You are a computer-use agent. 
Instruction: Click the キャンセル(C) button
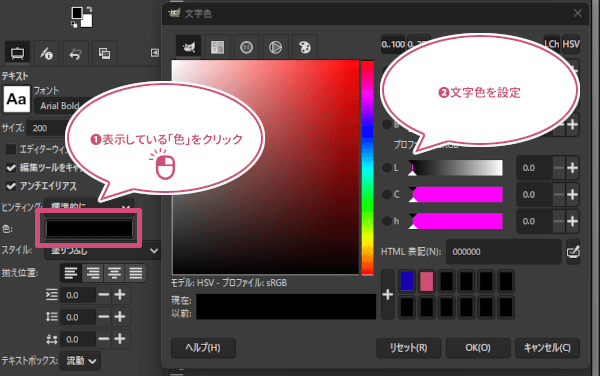(x=547, y=348)
